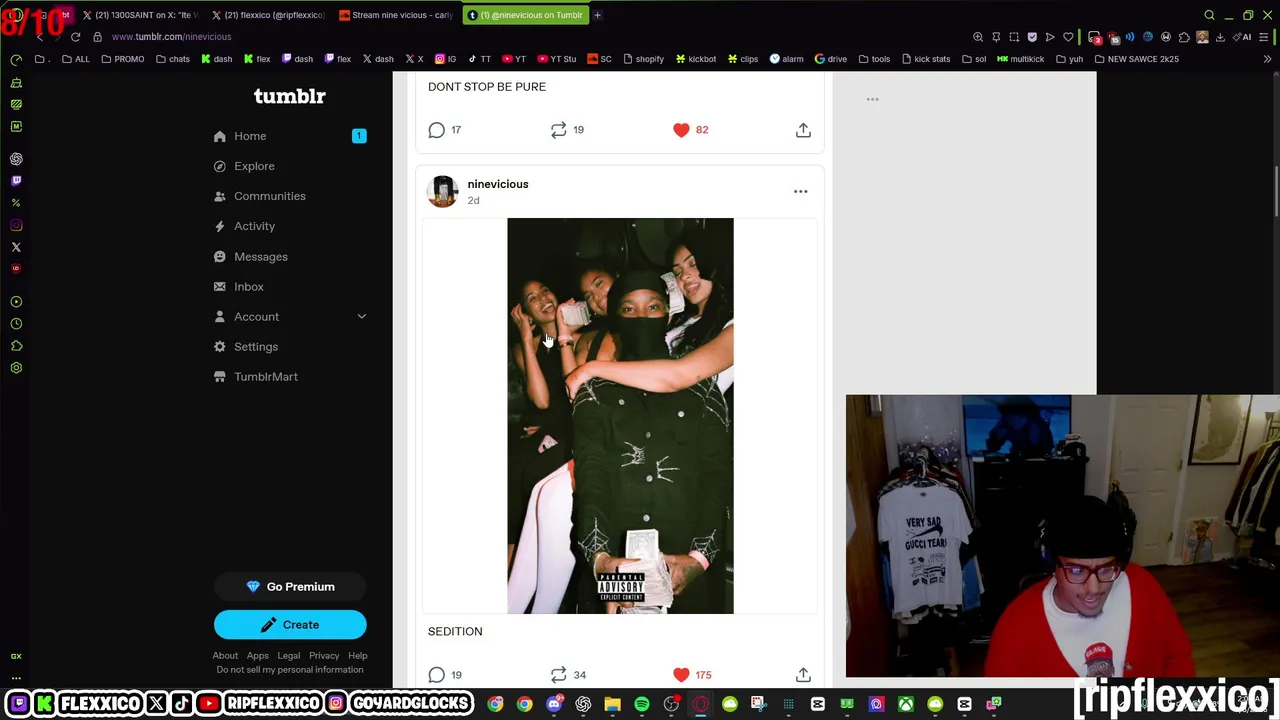The height and width of the screenshot is (720, 1280).
Task: Open the shopify bookmark
Action: click(643, 59)
